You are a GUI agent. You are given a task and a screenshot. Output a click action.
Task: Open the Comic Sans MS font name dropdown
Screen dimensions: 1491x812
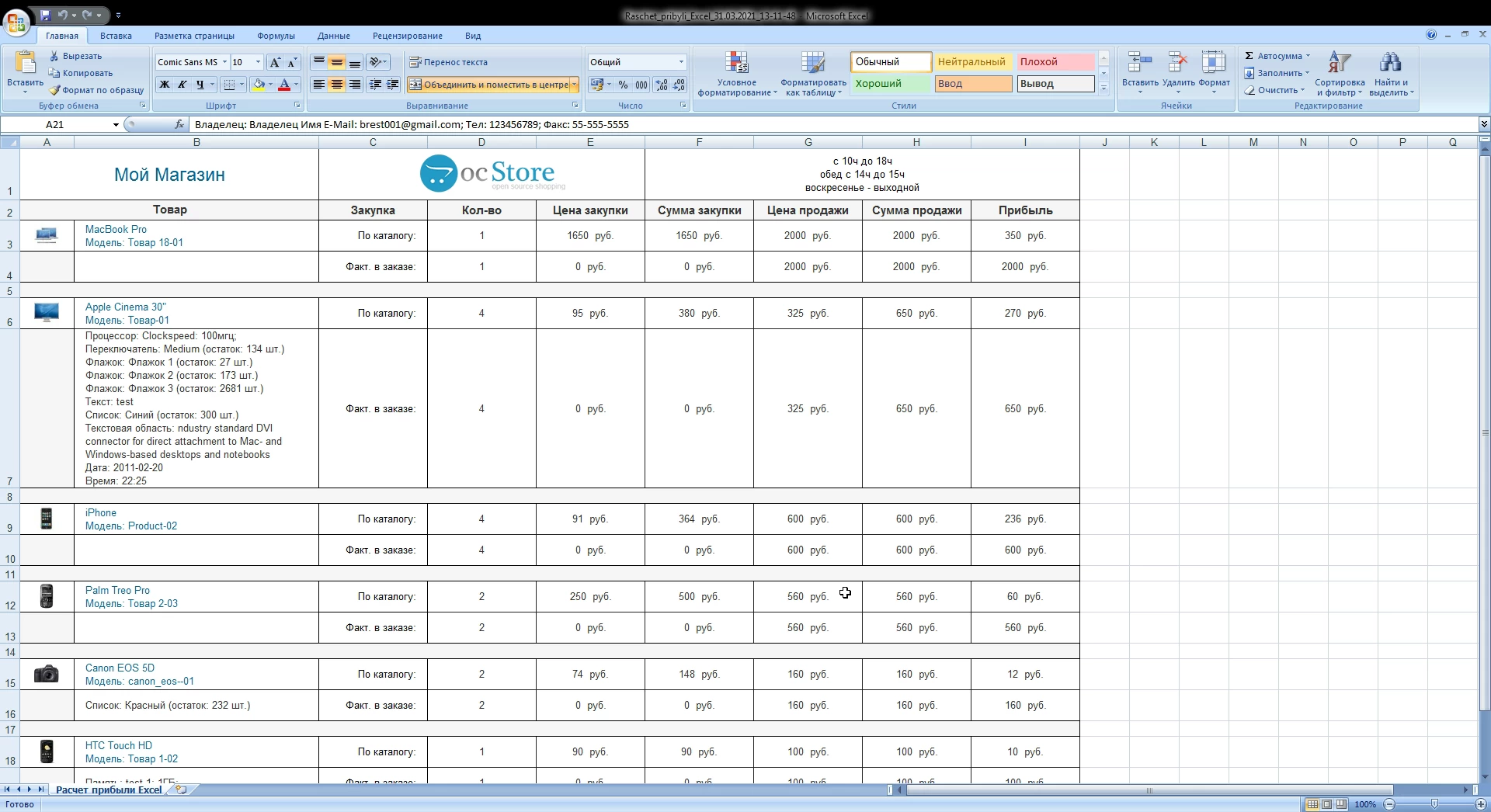click(224, 62)
